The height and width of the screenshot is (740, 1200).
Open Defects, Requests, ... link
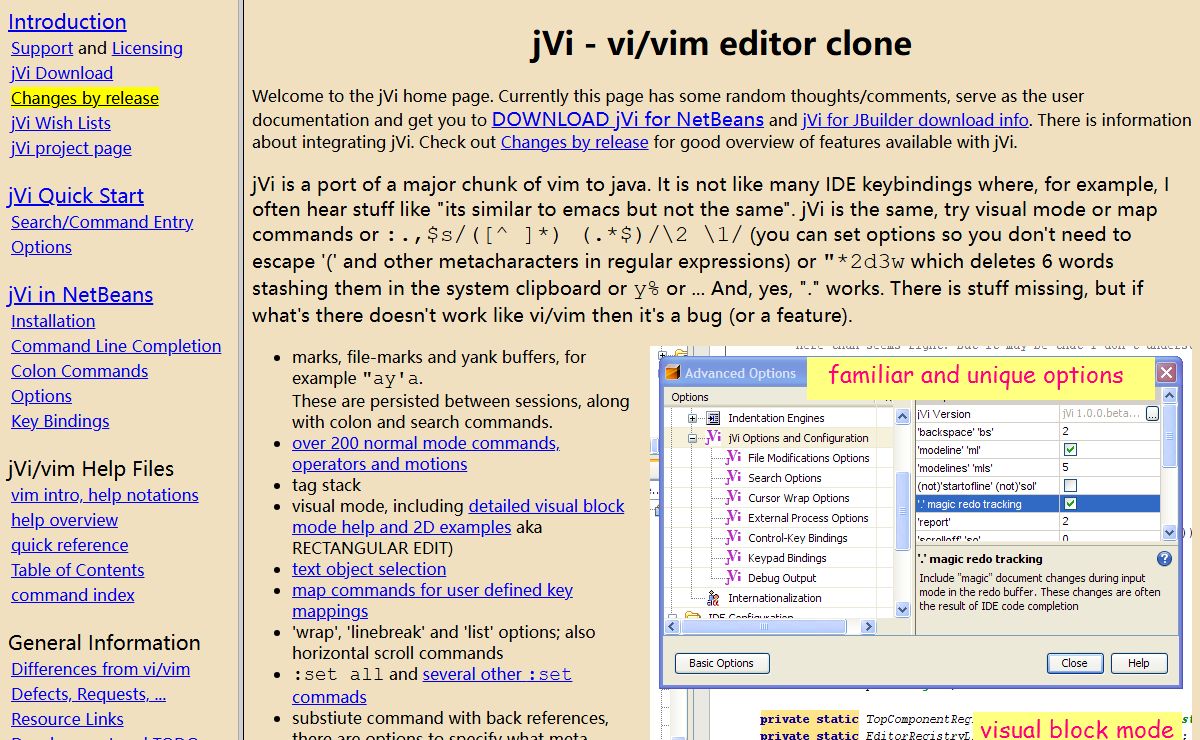click(89, 694)
